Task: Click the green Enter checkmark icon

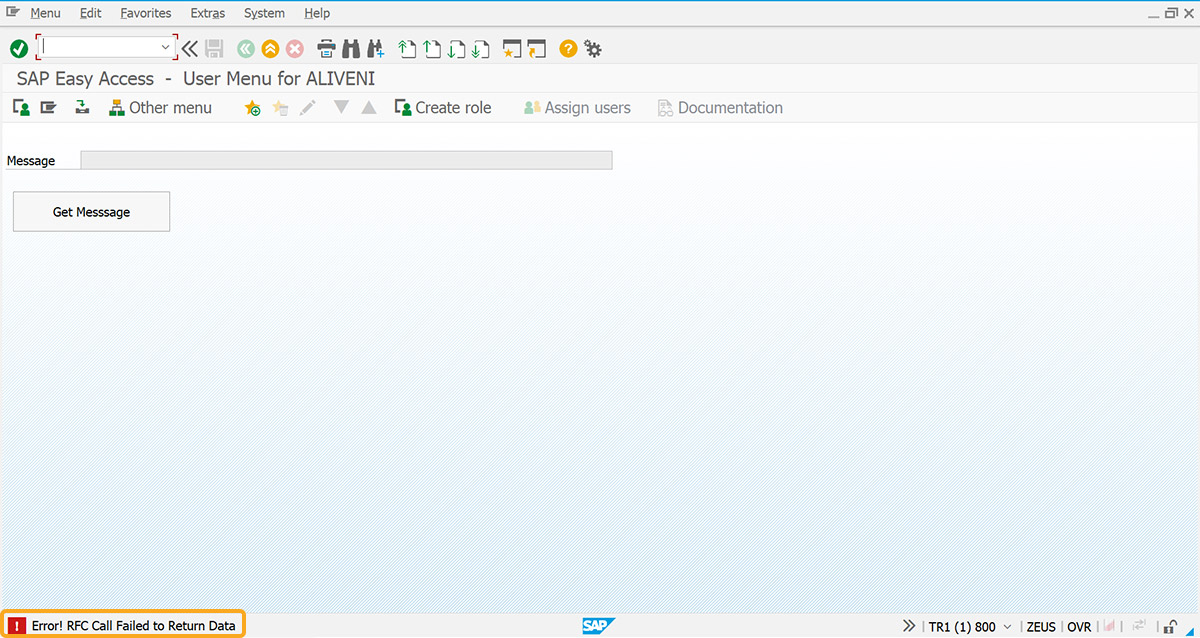Action: pyautogui.click(x=19, y=48)
